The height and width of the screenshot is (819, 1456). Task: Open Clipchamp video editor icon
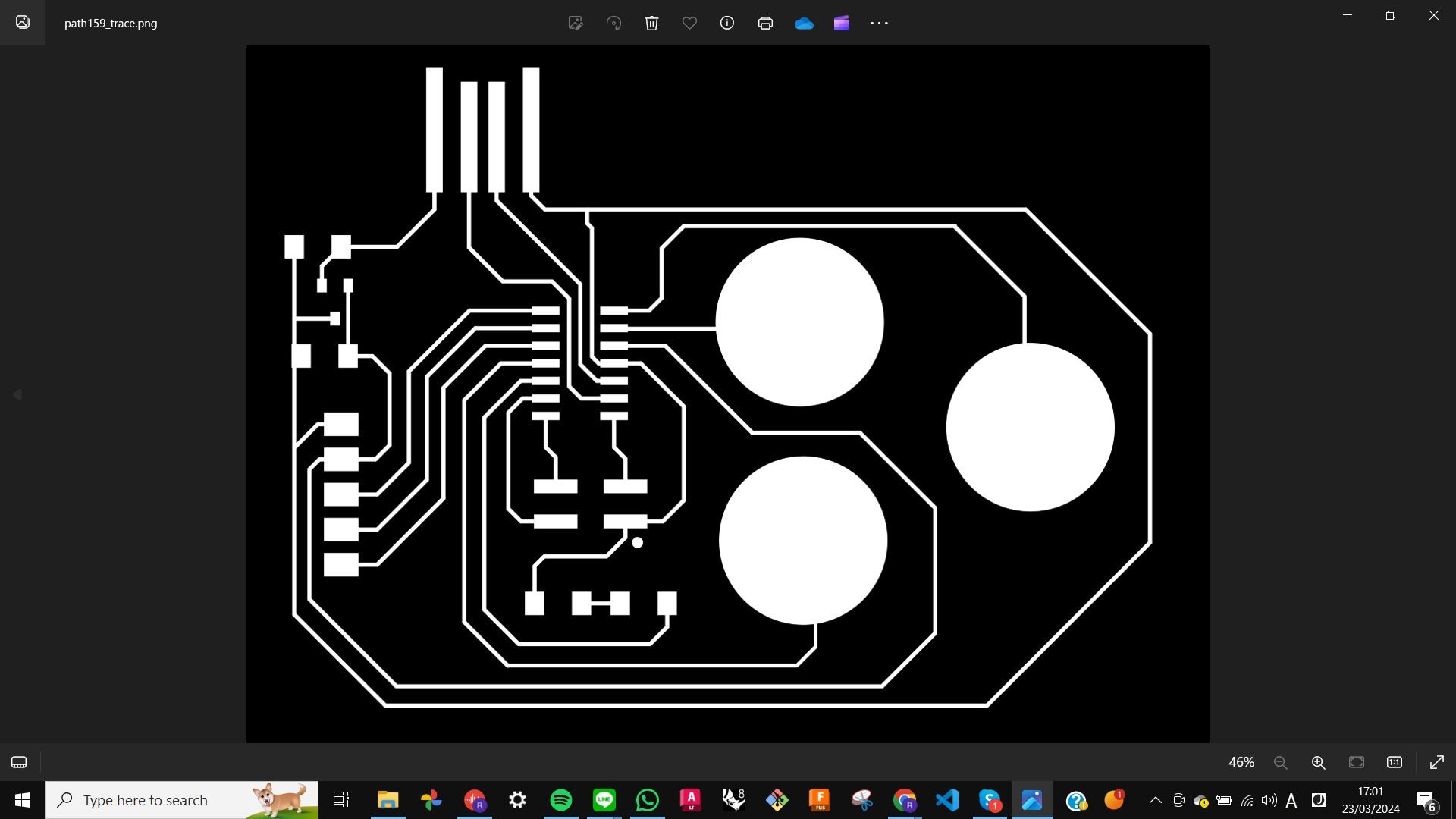842,23
